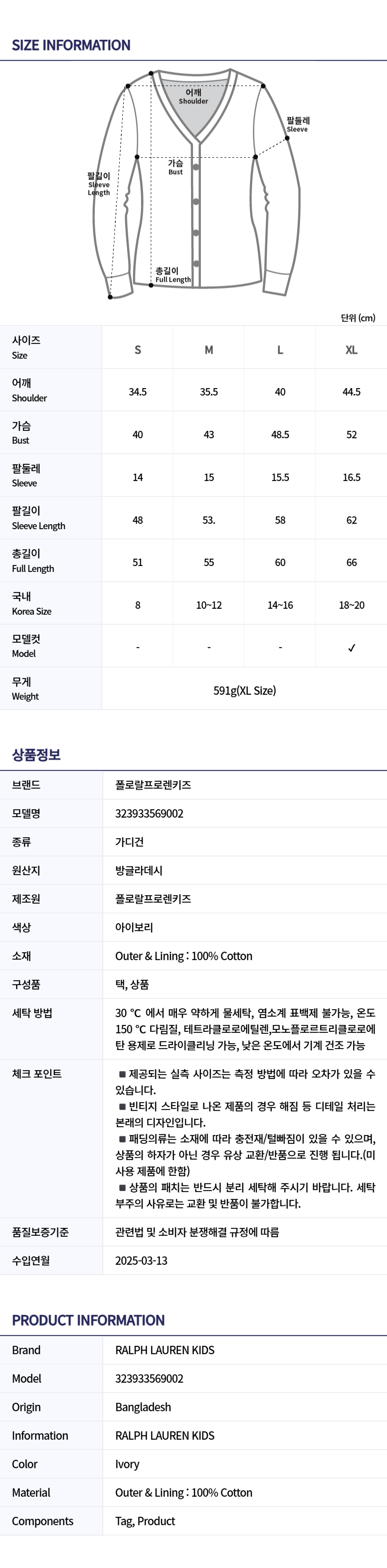This screenshot has height=1568, width=387.
Task: Click the 방글라데시 origin value
Action: 138,870
